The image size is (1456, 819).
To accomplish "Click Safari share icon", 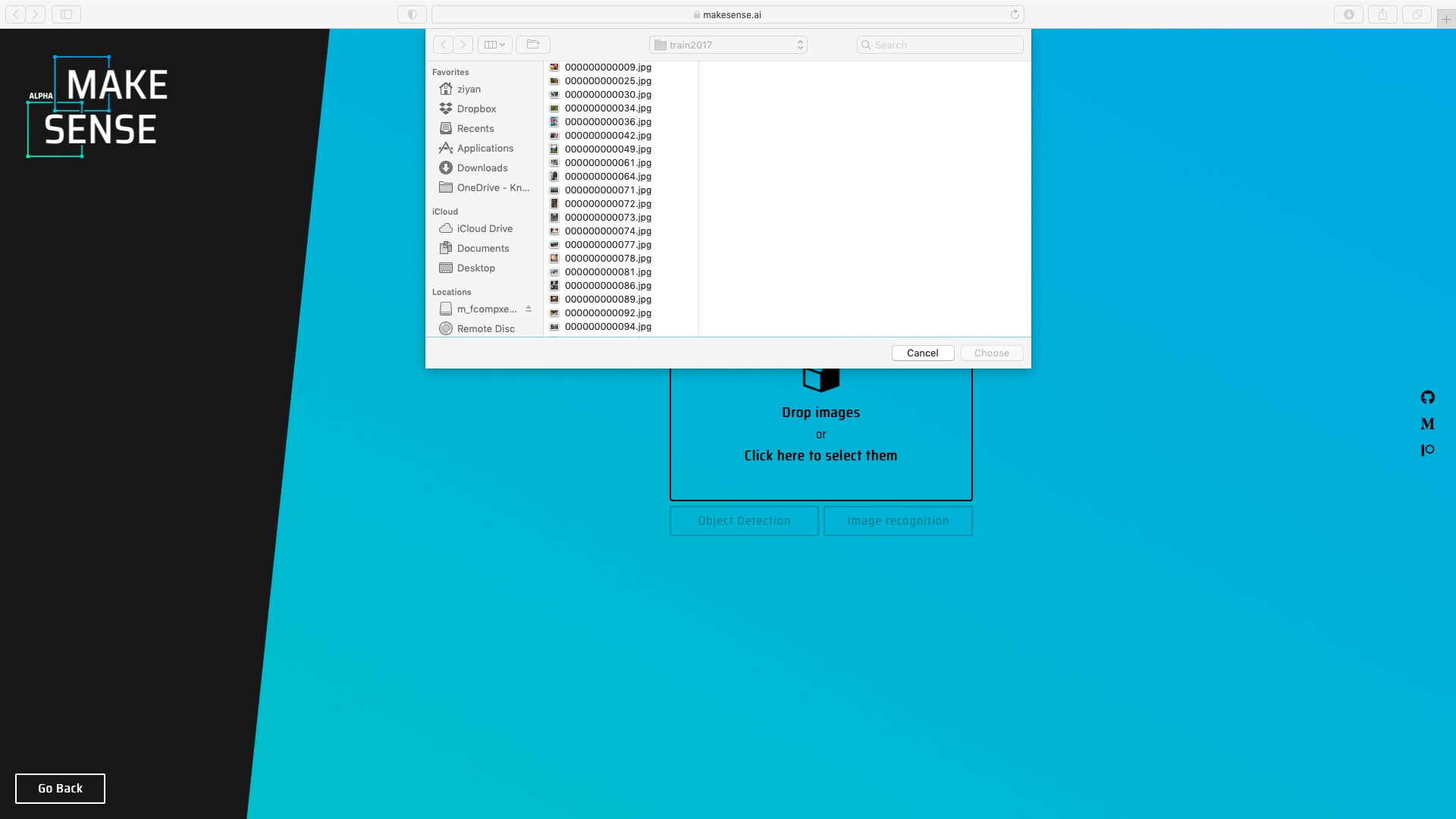I will point(1382,14).
